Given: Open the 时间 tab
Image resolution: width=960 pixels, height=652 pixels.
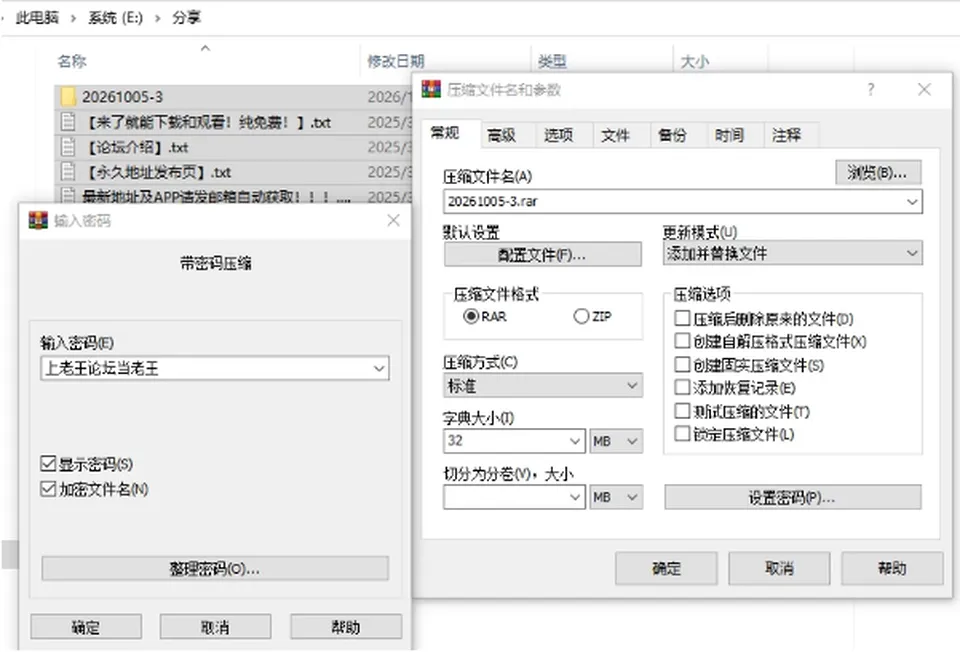Looking at the screenshot, I should coord(729,135).
